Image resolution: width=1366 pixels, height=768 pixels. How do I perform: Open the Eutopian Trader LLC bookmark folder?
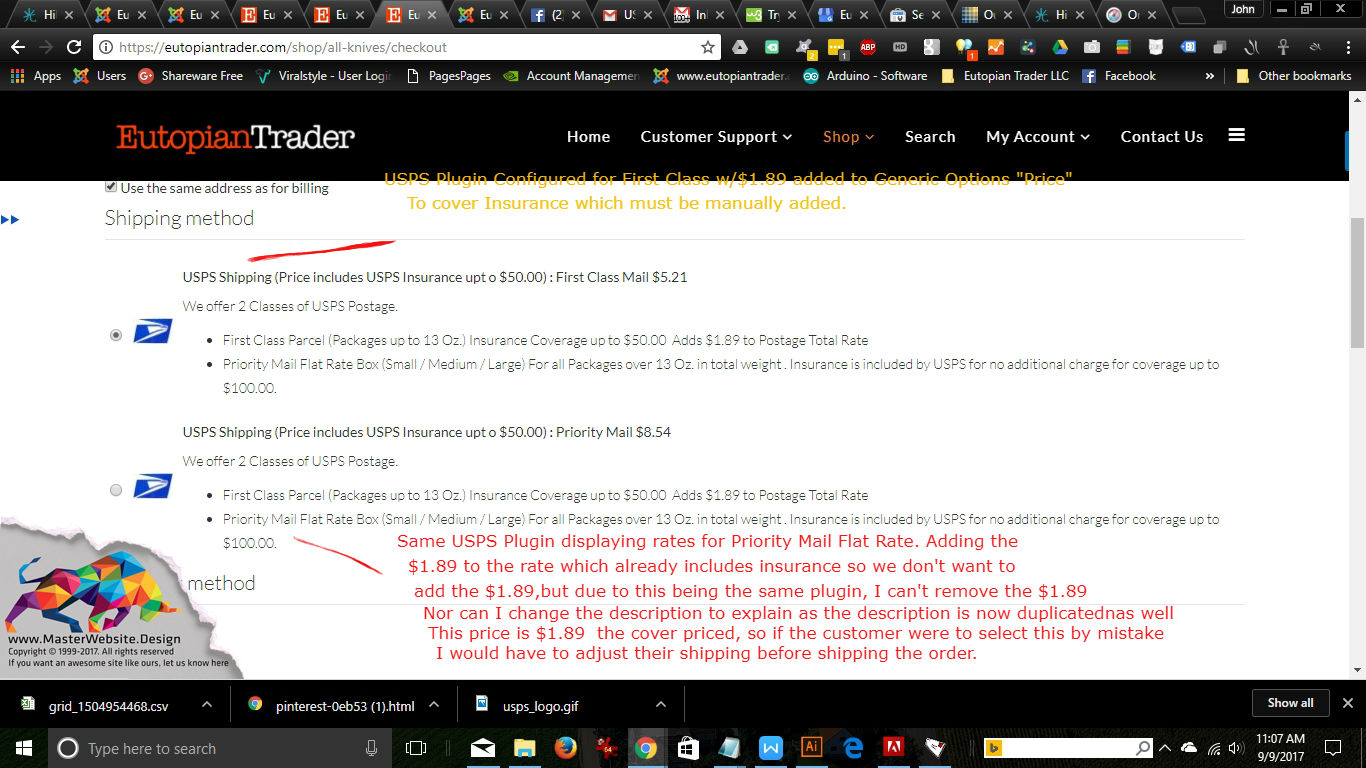(x=1005, y=76)
